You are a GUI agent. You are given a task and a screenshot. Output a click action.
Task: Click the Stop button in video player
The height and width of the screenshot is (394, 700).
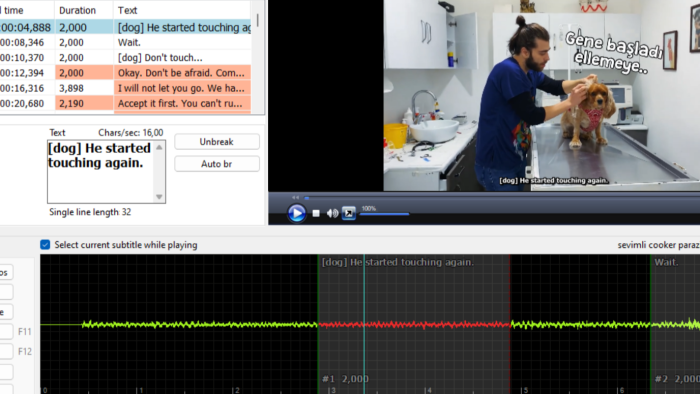tap(316, 214)
